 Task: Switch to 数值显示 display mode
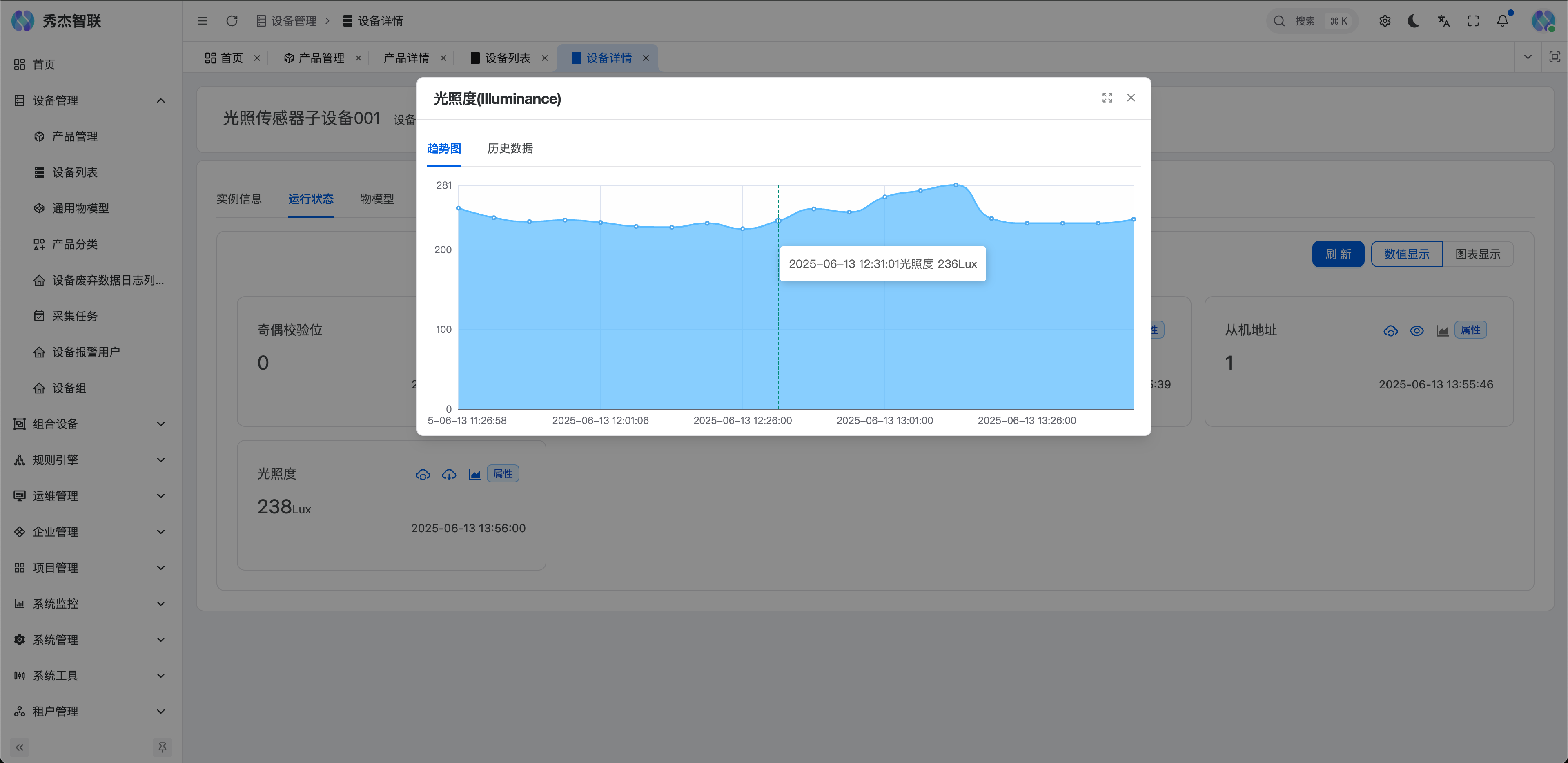point(1406,254)
